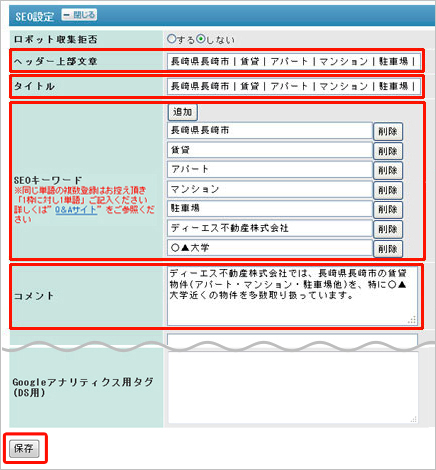Click the ○▲大学 keyword input field

coord(270,248)
